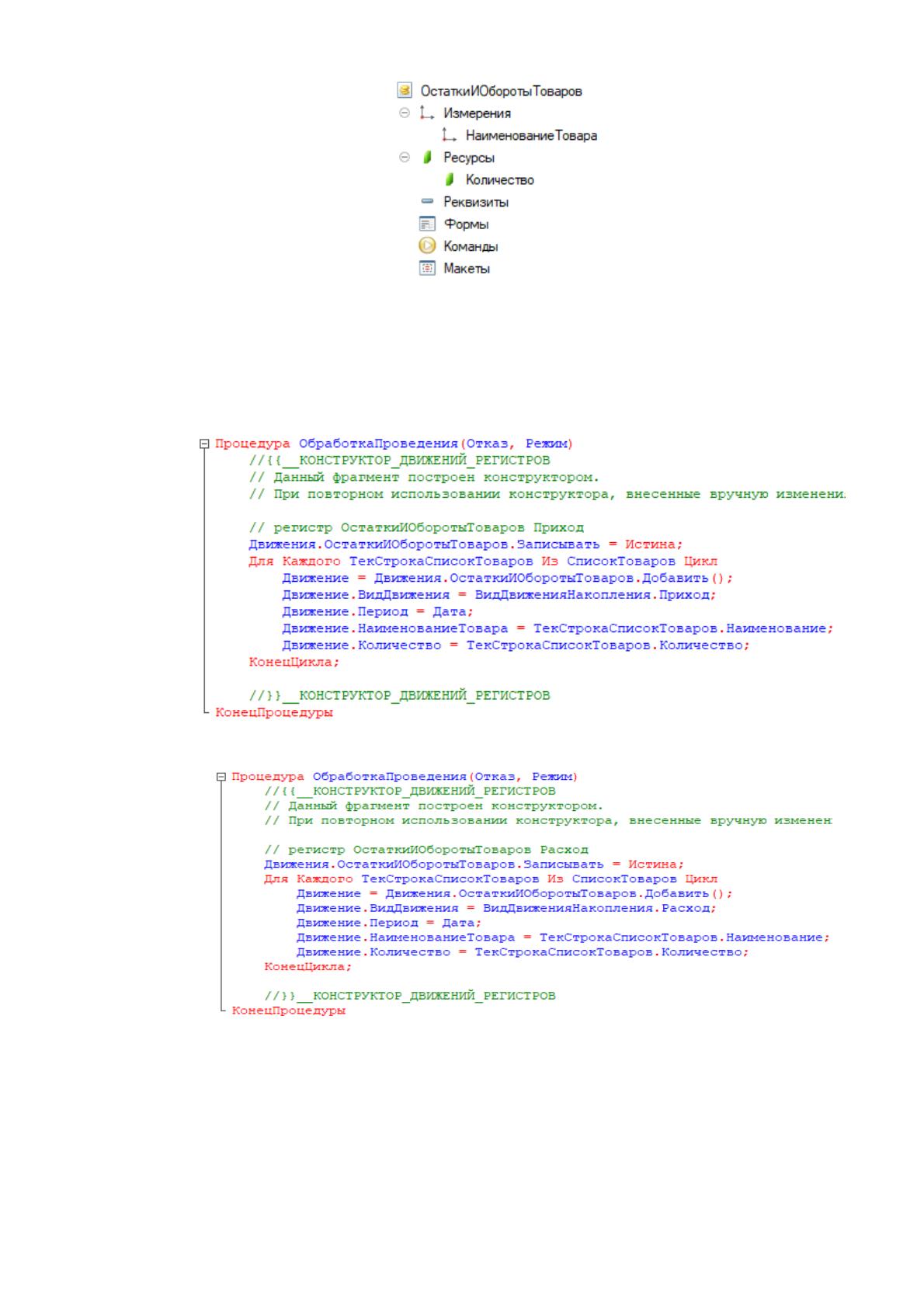Screen dimensions: 924x1308
Task: Fold the second ОбработкаПроведения procedure
Action: [x=221, y=777]
